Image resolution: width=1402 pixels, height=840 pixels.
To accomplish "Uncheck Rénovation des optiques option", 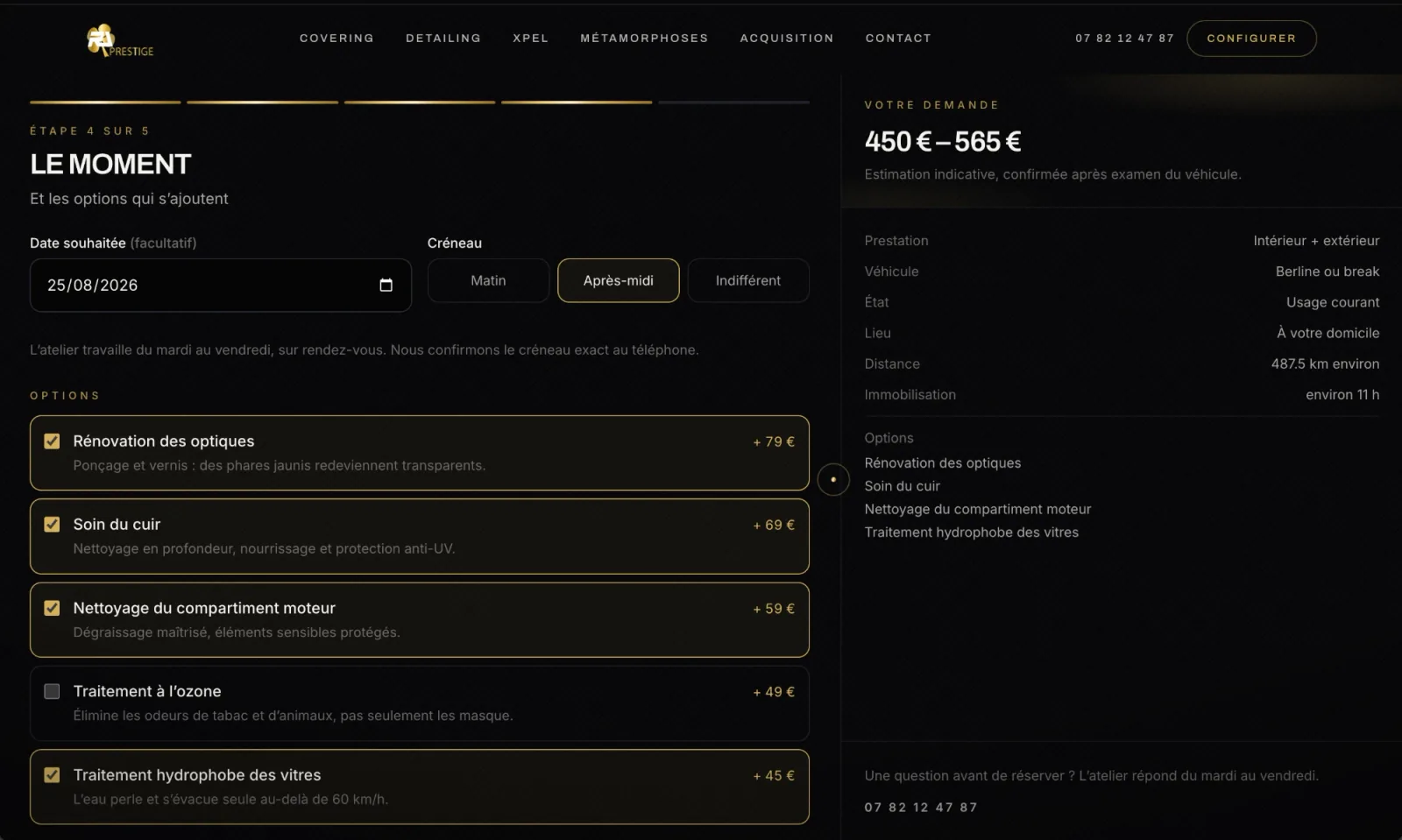I will coord(52,441).
